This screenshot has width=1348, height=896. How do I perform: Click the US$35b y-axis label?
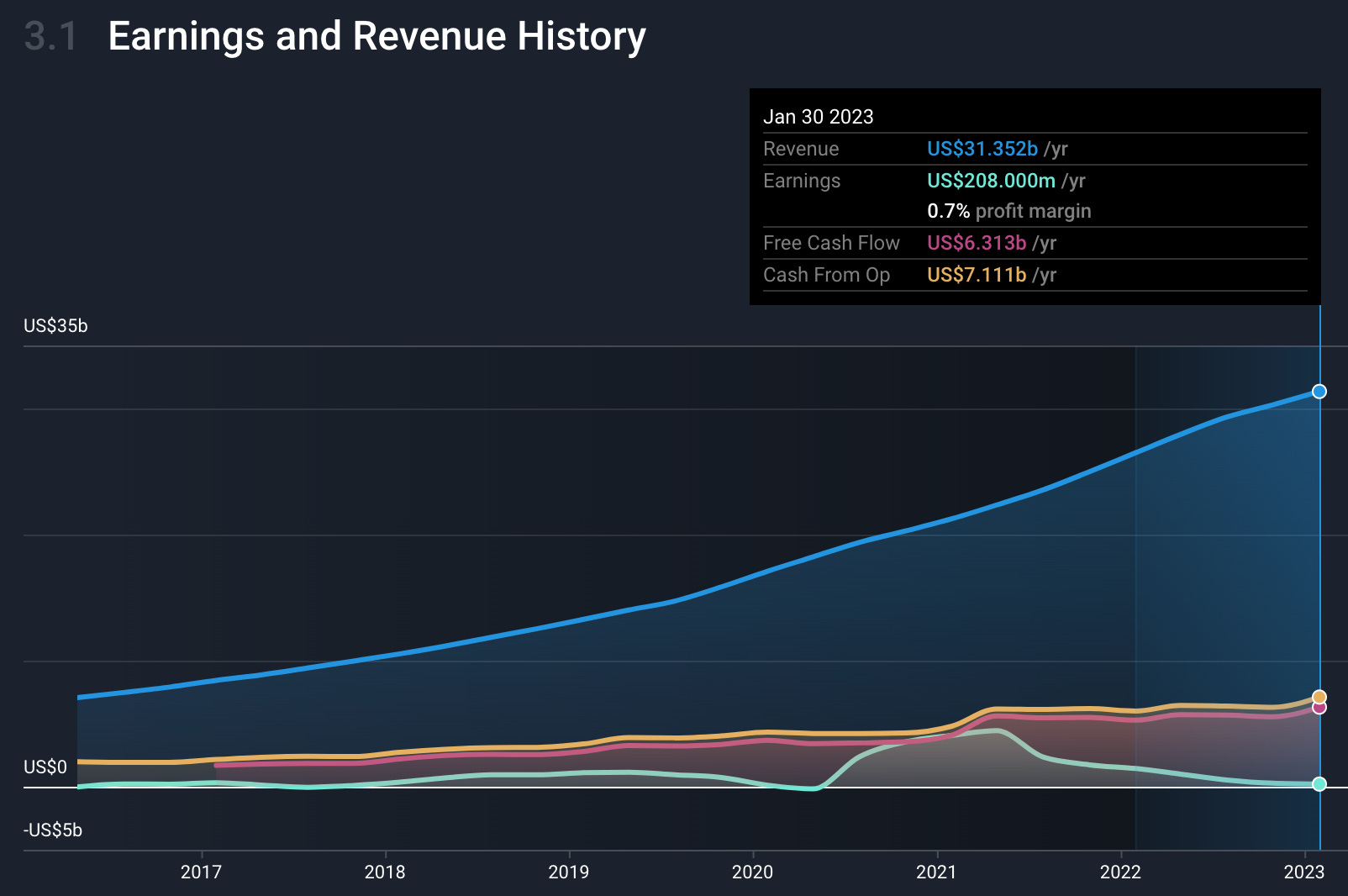click(55, 326)
